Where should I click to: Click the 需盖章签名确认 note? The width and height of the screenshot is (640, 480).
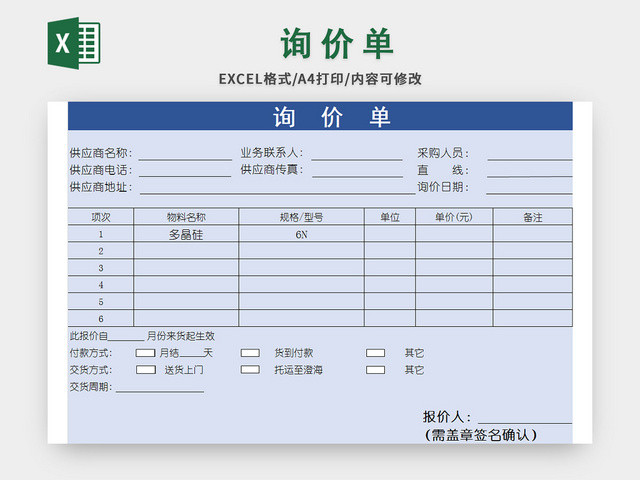[481, 435]
